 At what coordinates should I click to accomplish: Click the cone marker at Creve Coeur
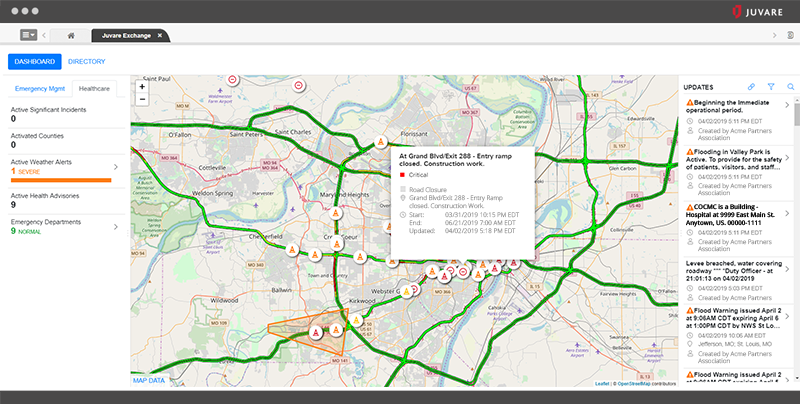(x=337, y=244)
